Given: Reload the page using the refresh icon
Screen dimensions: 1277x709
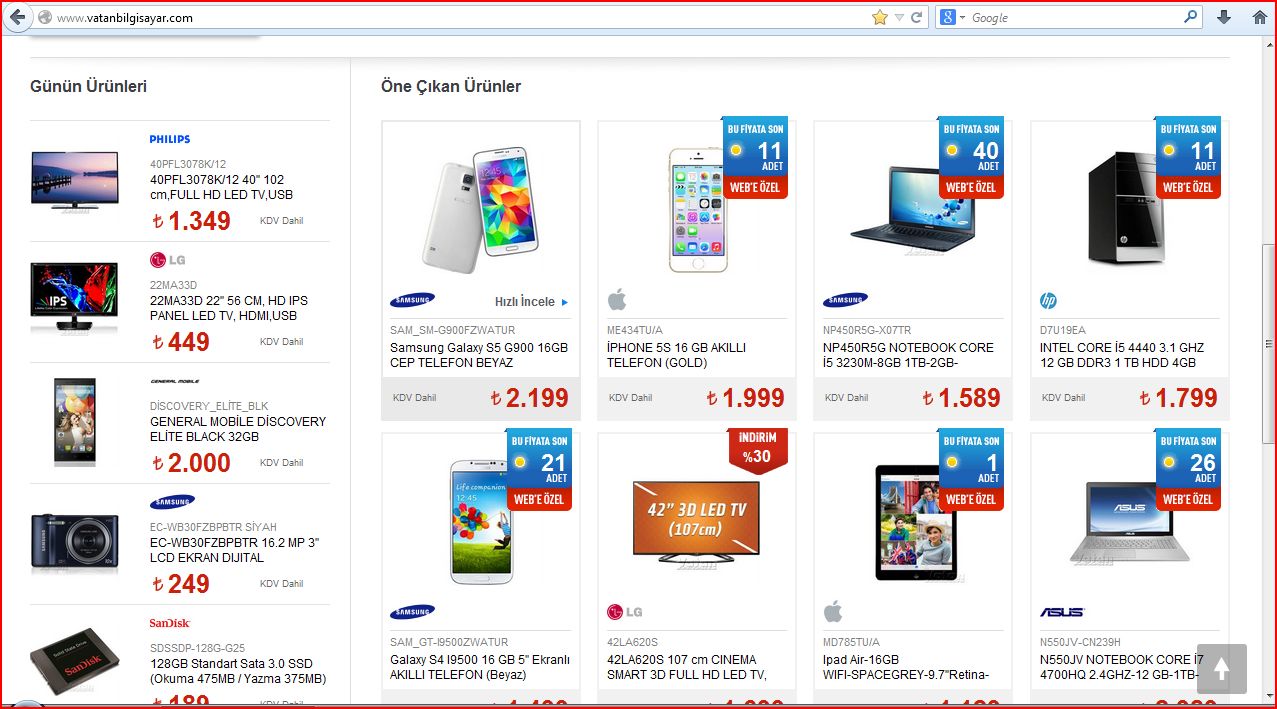Looking at the screenshot, I should [917, 18].
